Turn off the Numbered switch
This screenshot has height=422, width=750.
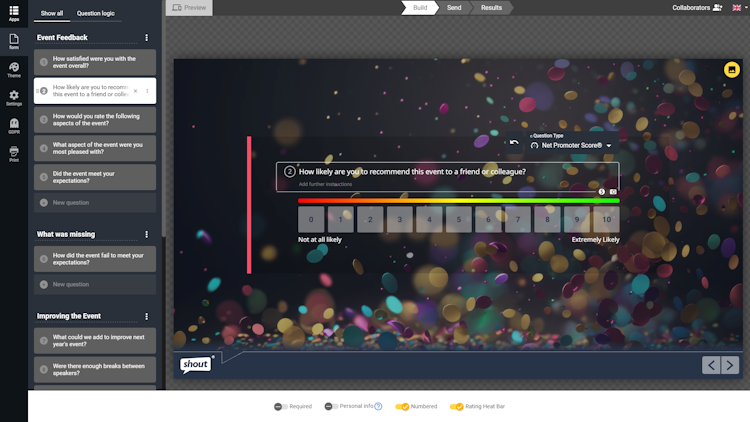(402, 407)
